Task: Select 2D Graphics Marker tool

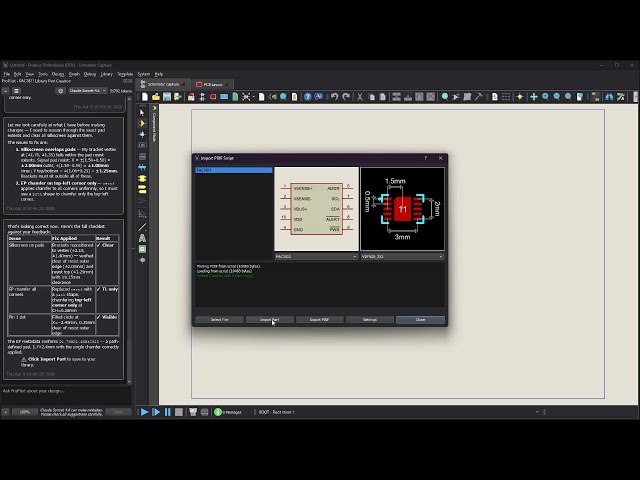Action: pos(142,260)
